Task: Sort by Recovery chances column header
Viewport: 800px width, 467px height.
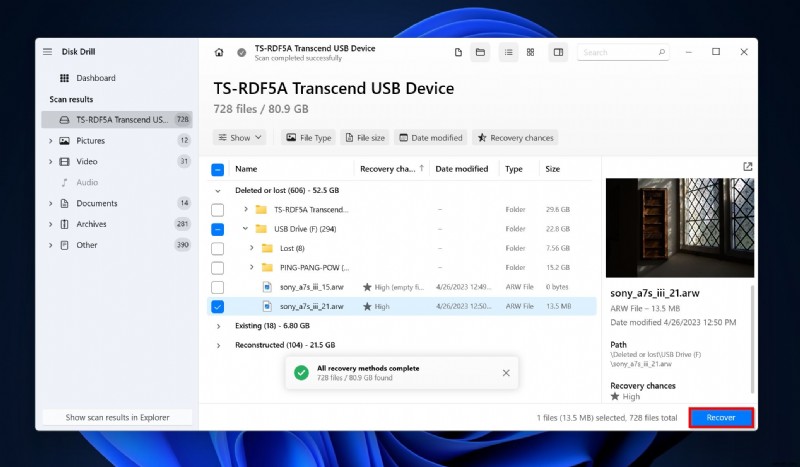Action: [392, 169]
